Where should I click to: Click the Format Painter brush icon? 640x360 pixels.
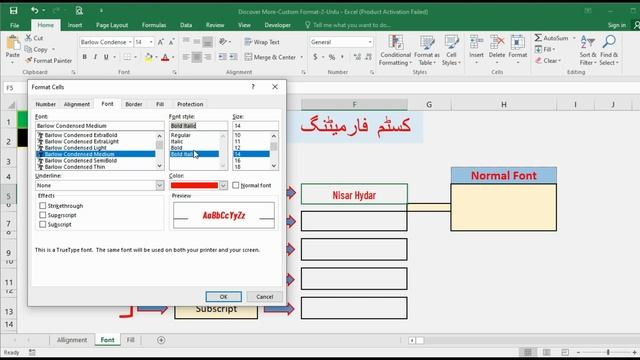click(28, 60)
